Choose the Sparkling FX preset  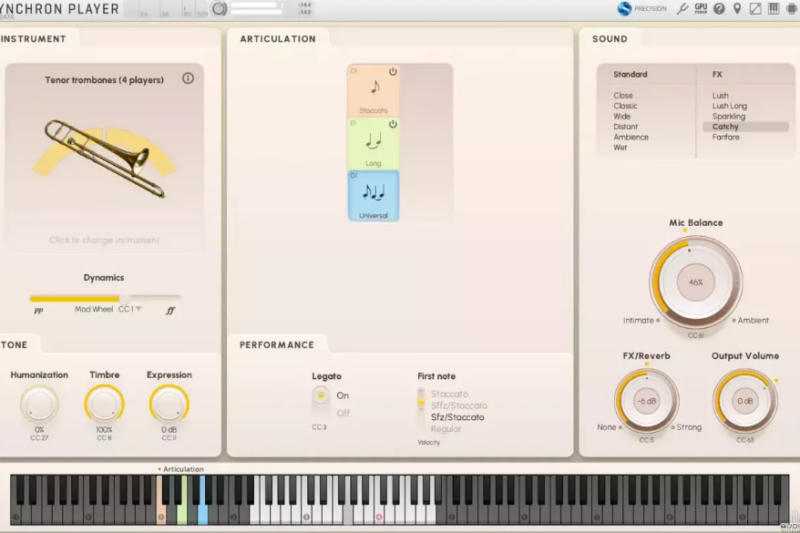[729, 116]
